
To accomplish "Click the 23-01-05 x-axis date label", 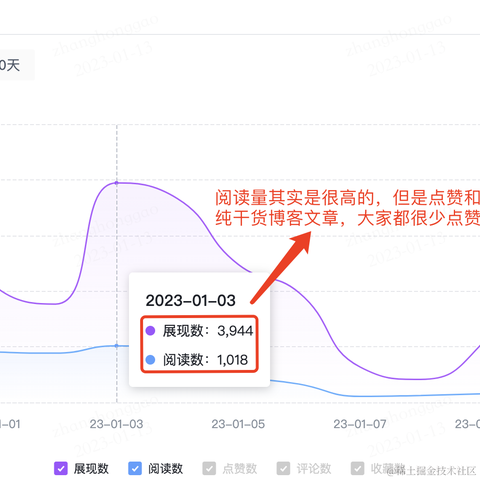I will [238, 424].
